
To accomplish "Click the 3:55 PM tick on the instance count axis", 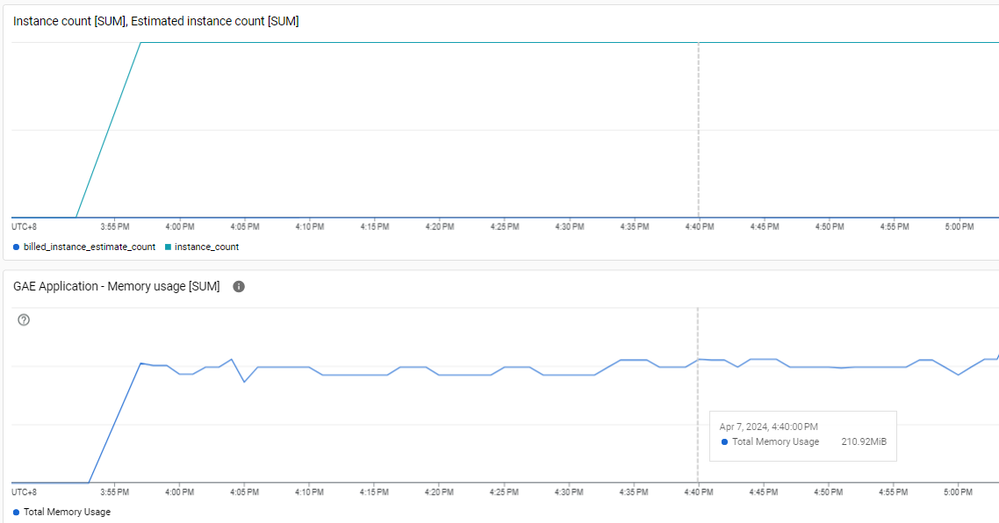I will coord(115,227).
